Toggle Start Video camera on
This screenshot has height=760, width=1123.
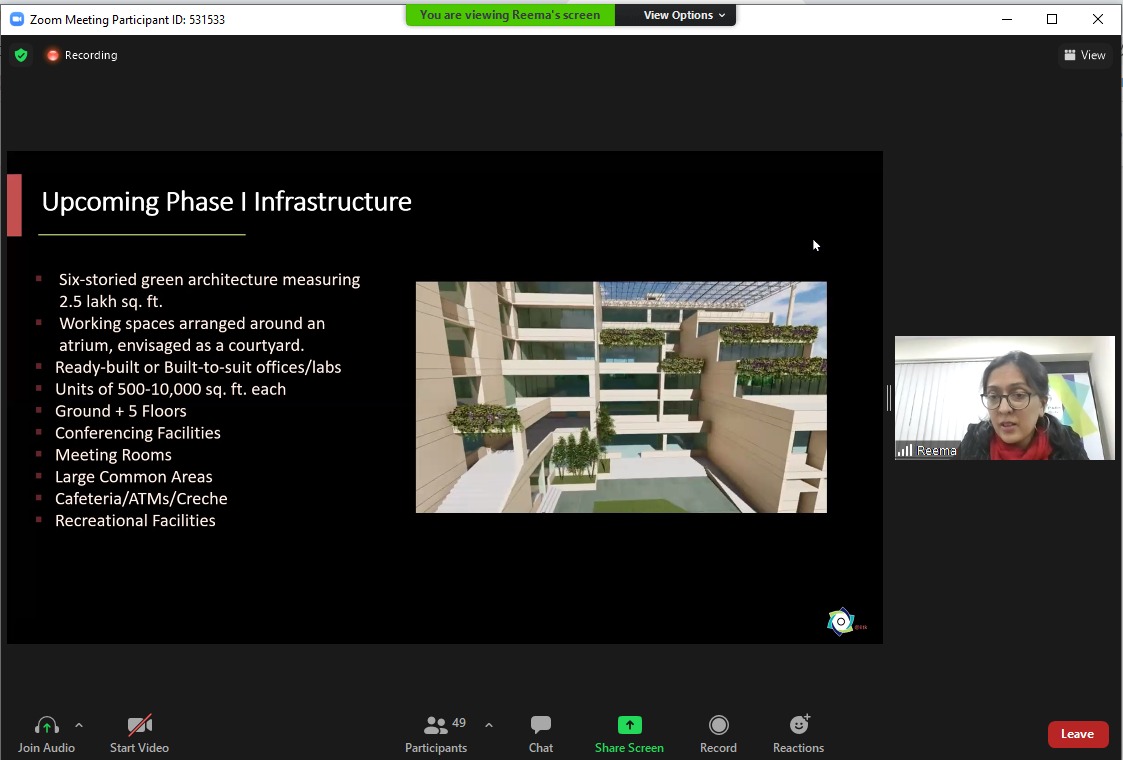(x=139, y=726)
